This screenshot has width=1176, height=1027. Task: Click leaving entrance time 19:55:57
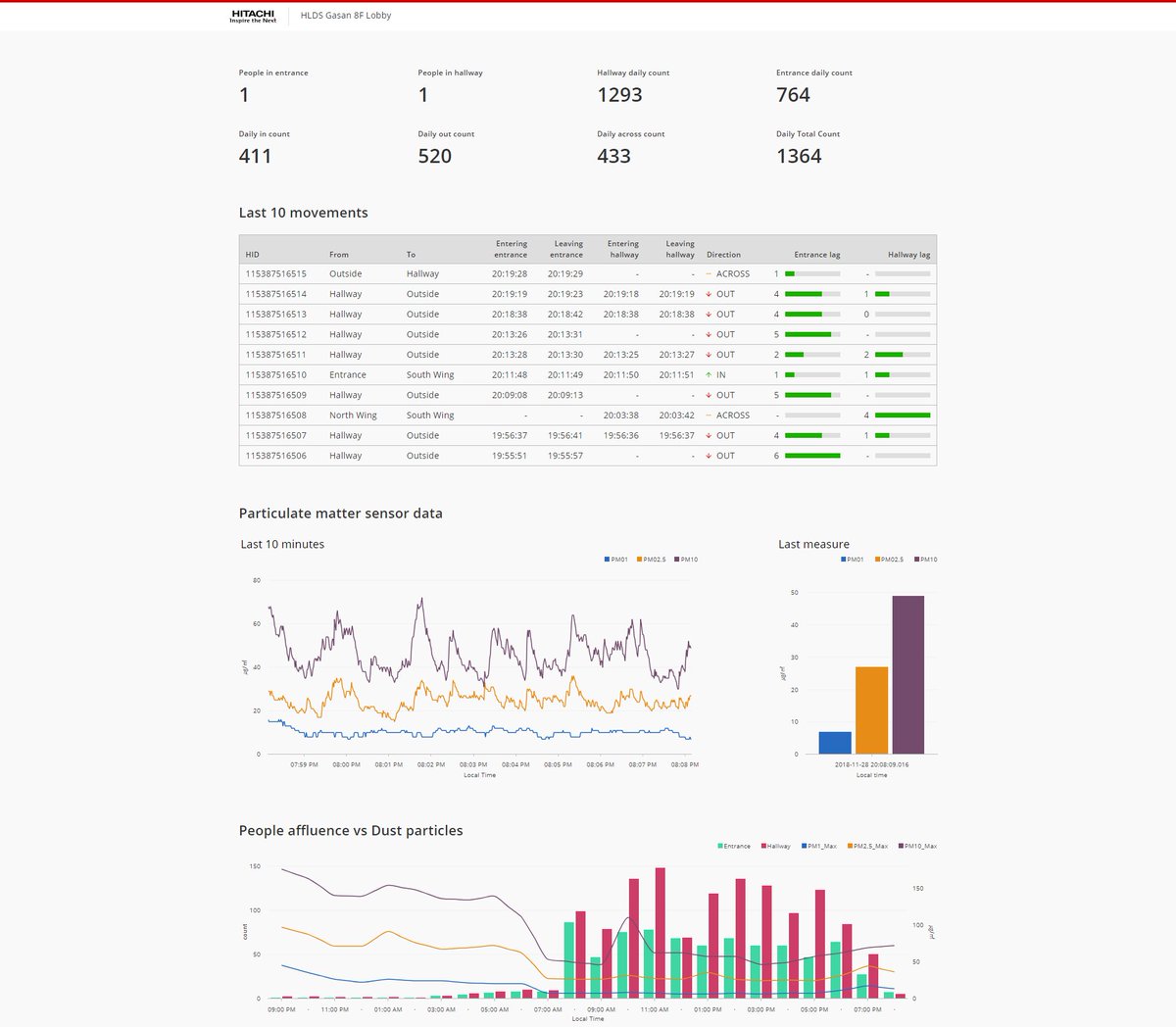(x=565, y=456)
